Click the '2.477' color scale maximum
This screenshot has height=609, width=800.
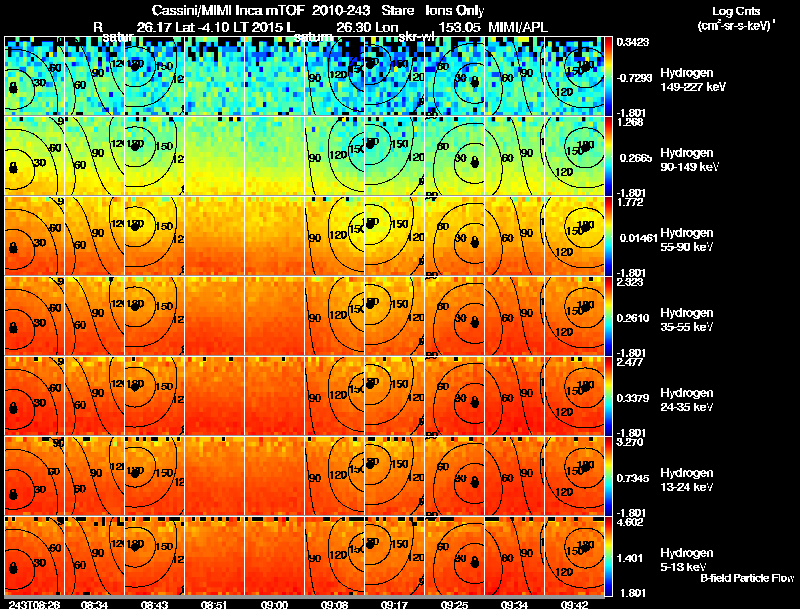pos(630,362)
